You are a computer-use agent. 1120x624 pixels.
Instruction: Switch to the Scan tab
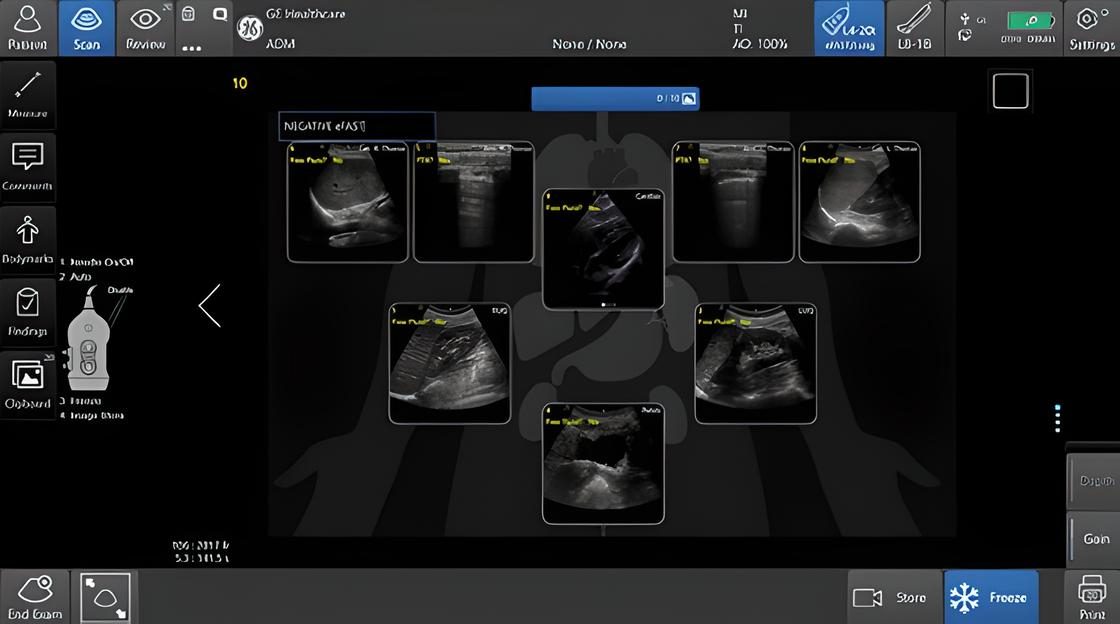point(86,28)
